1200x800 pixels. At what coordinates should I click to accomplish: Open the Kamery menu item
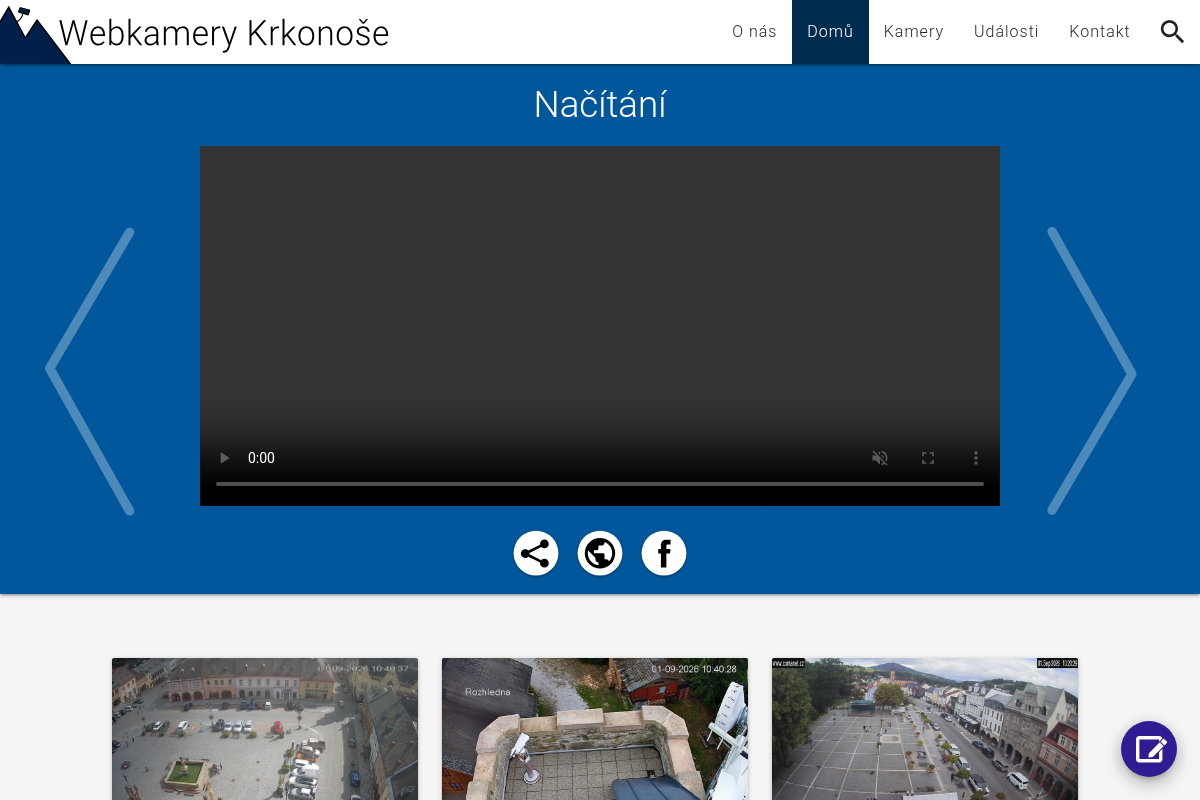[x=914, y=32]
